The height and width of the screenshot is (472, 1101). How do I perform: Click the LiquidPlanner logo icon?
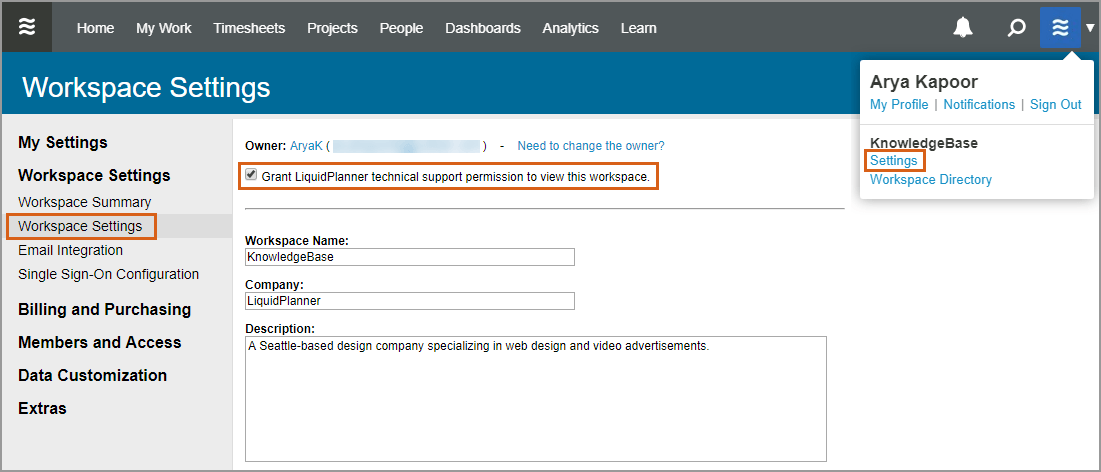pos(27,27)
